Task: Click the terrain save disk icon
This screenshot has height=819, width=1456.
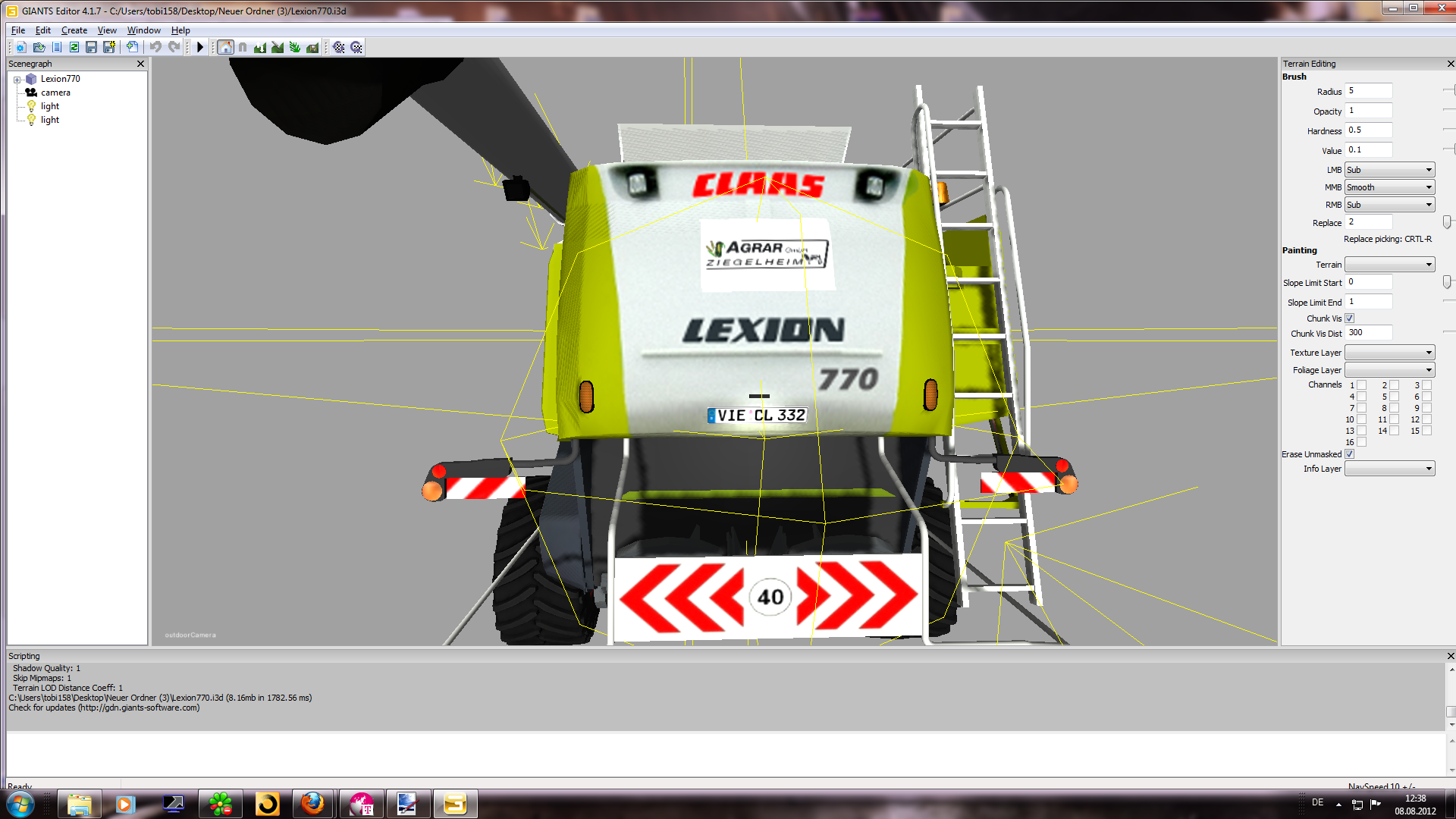Action: 312,47
